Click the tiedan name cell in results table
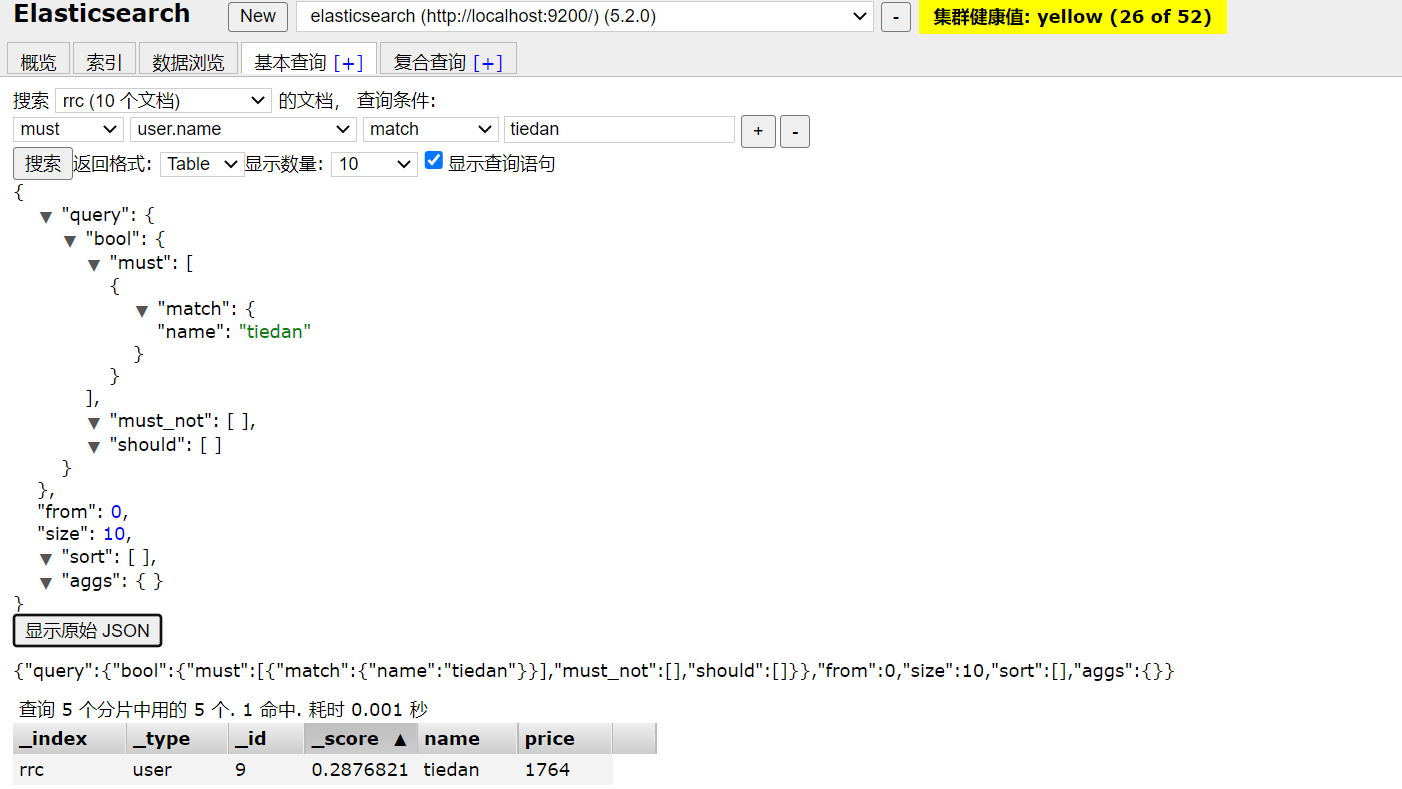 (x=467, y=770)
